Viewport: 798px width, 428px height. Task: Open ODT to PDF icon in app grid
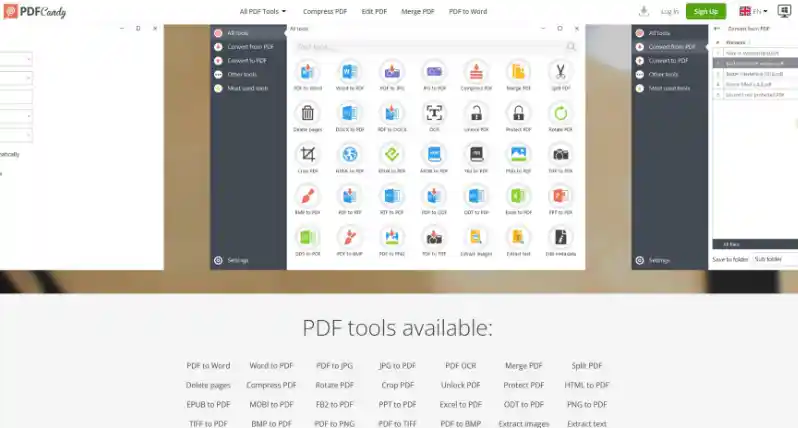tap(476, 196)
